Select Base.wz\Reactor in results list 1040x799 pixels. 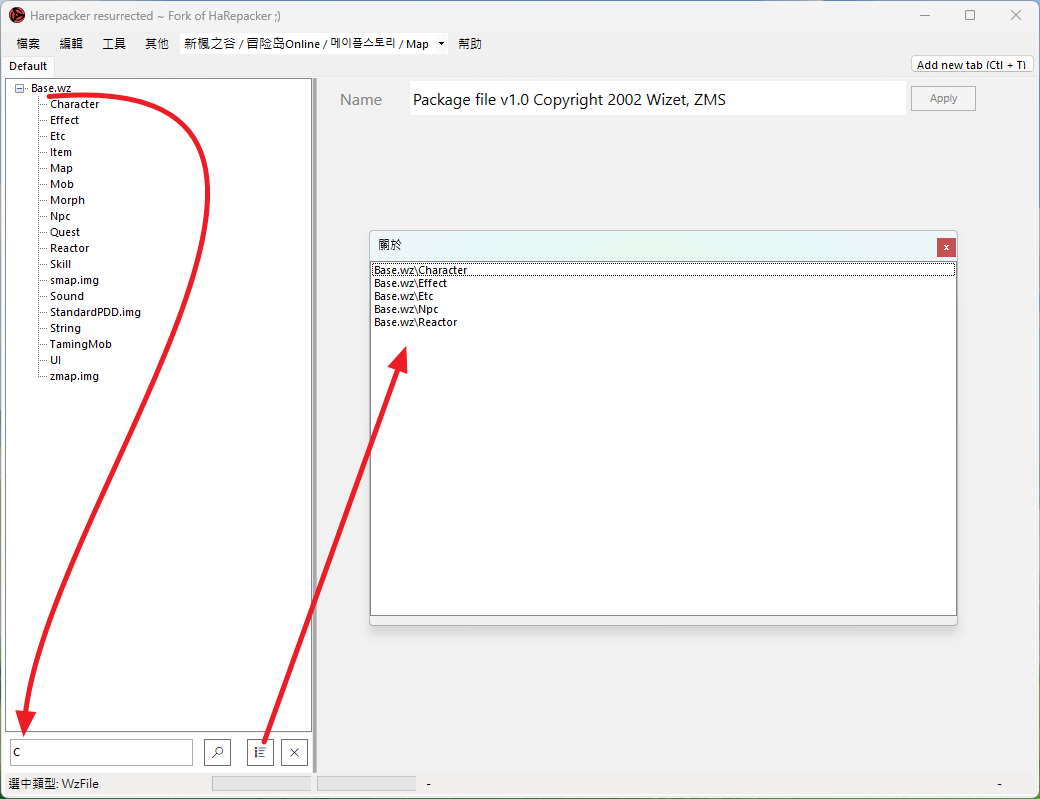(415, 322)
